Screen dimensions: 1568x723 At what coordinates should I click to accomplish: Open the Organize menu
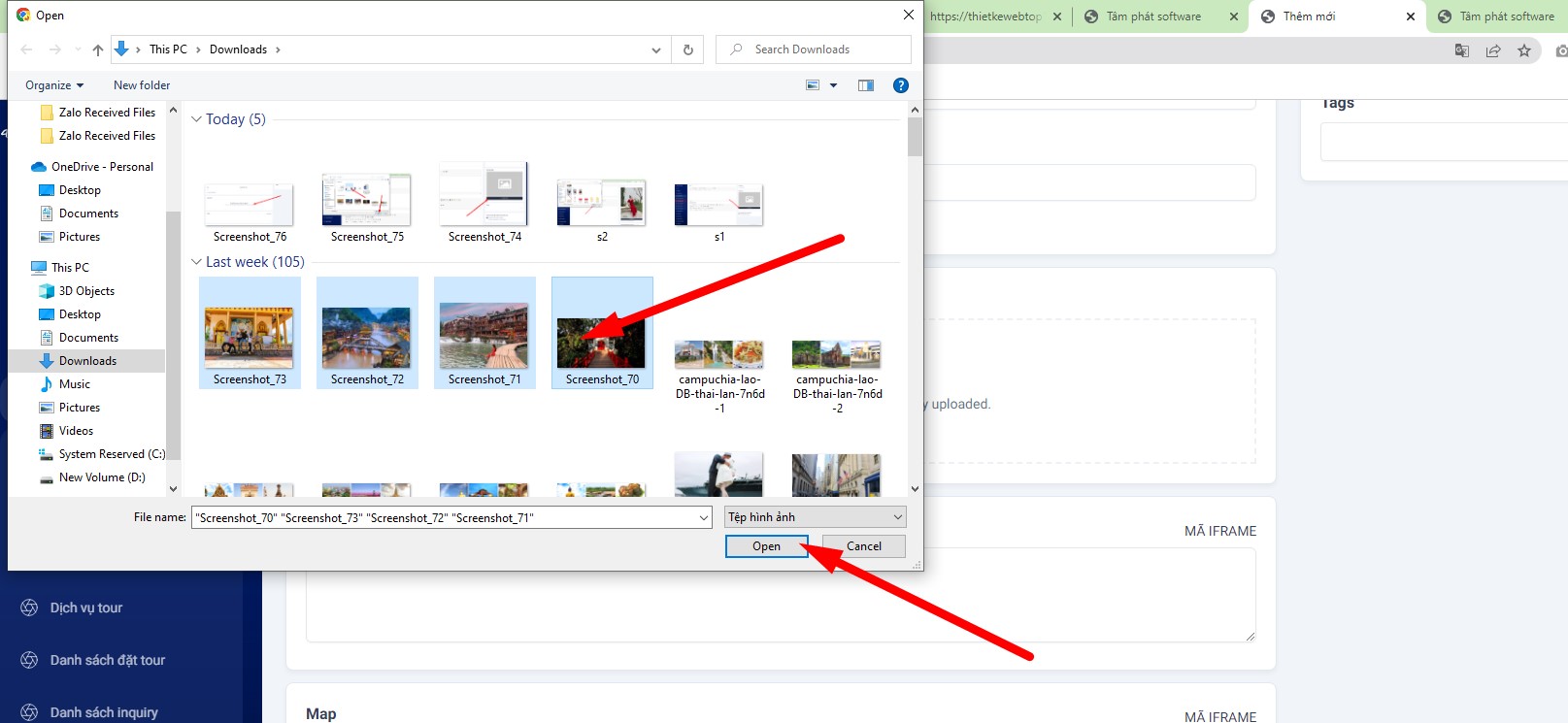point(54,85)
